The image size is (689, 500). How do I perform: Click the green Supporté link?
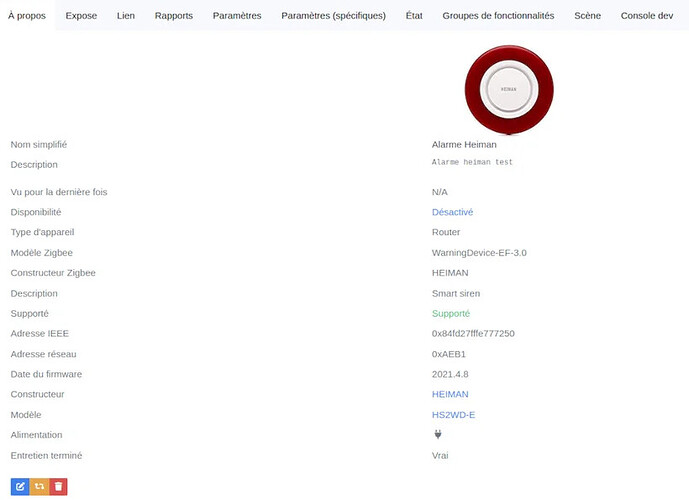pyautogui.click(x=451, y=313)
